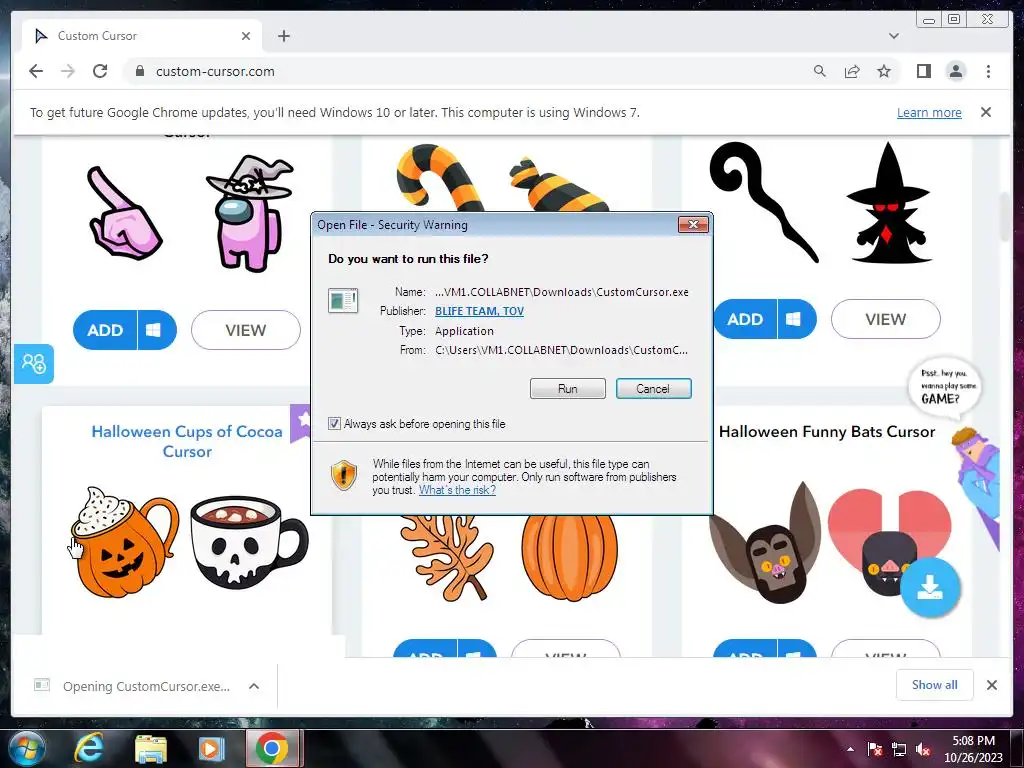View the Among Us witch cursor pack
1024x768 pixels.
pos(246,330)
